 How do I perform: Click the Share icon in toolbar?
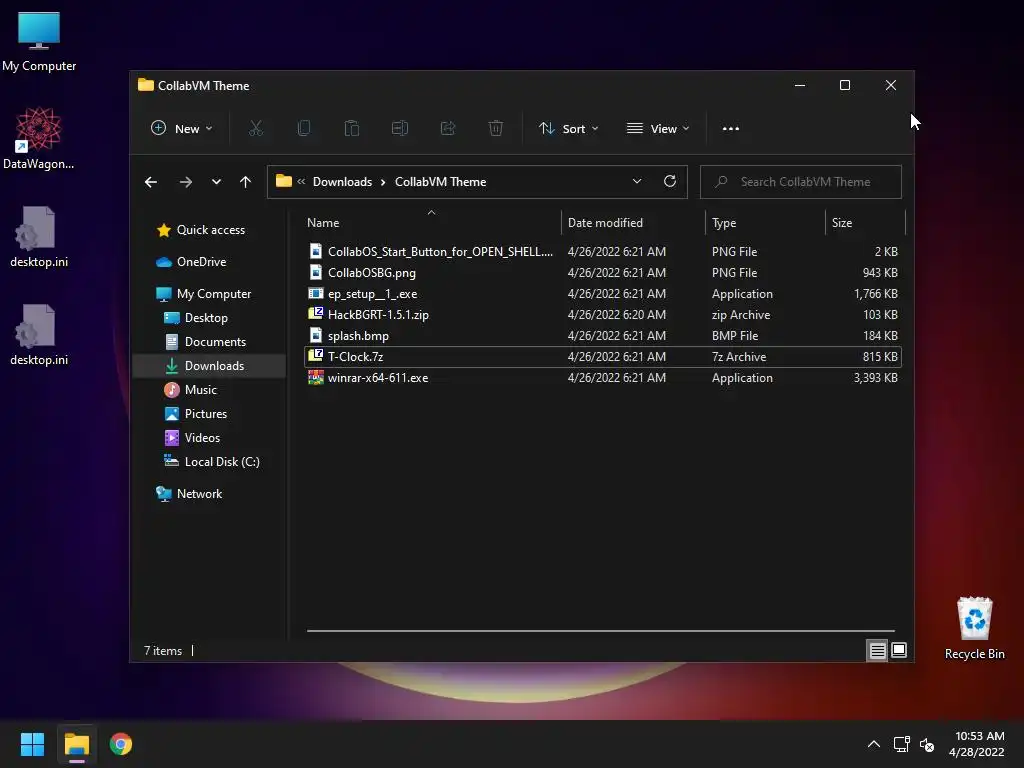[447, 129]
